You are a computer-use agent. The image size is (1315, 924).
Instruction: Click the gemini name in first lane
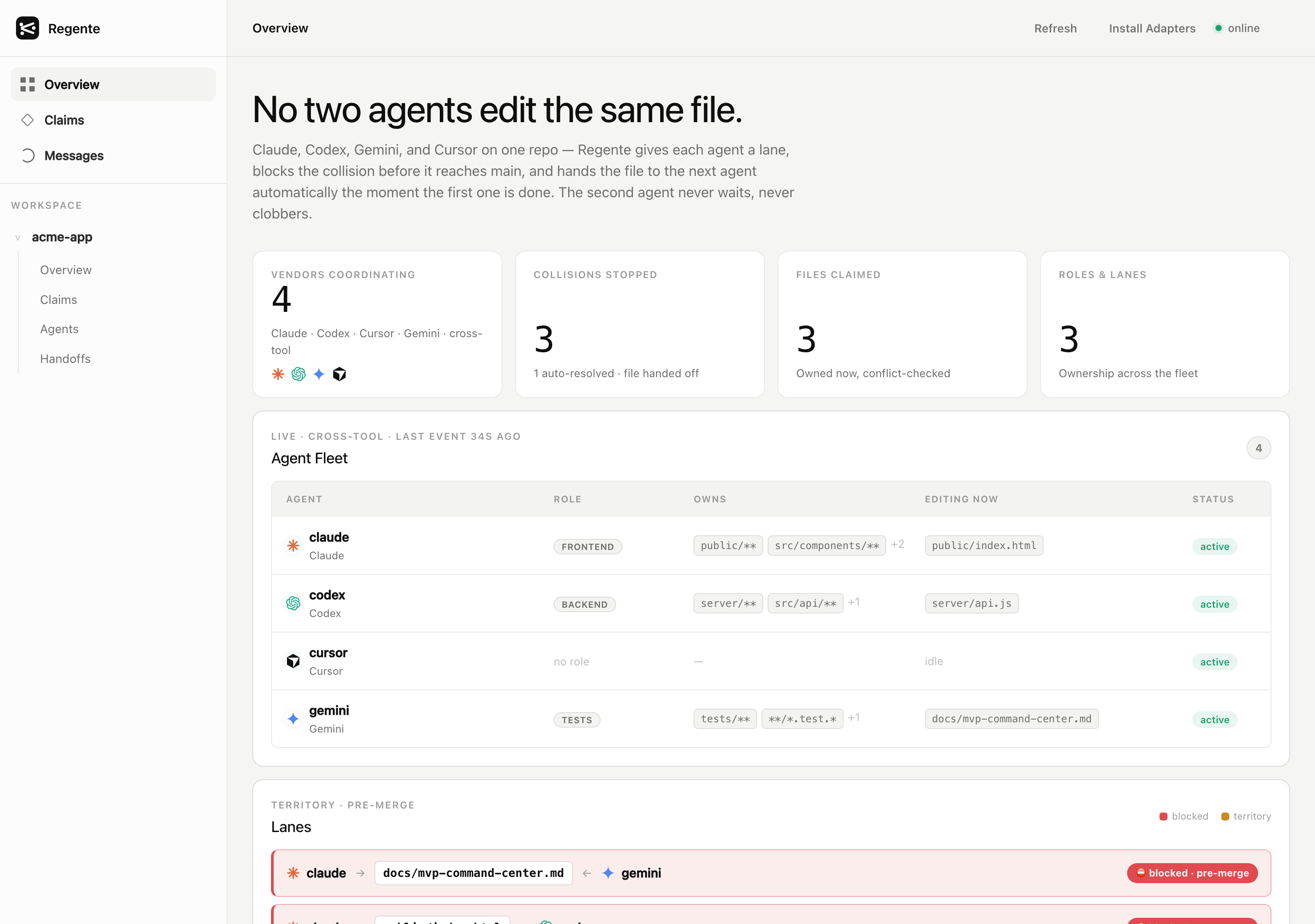coord(641,873)
